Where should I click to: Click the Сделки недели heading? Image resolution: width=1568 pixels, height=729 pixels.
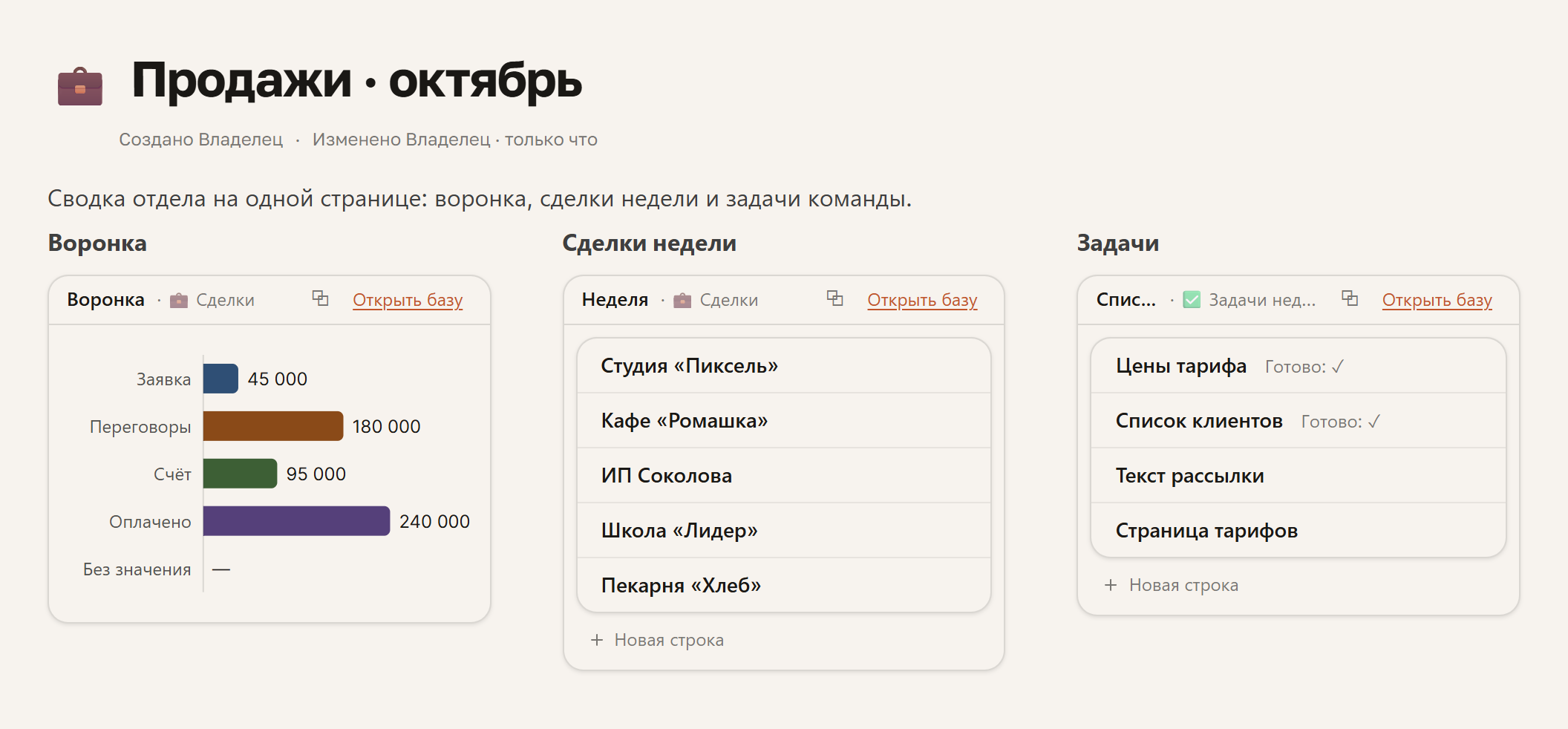(649, 243)
